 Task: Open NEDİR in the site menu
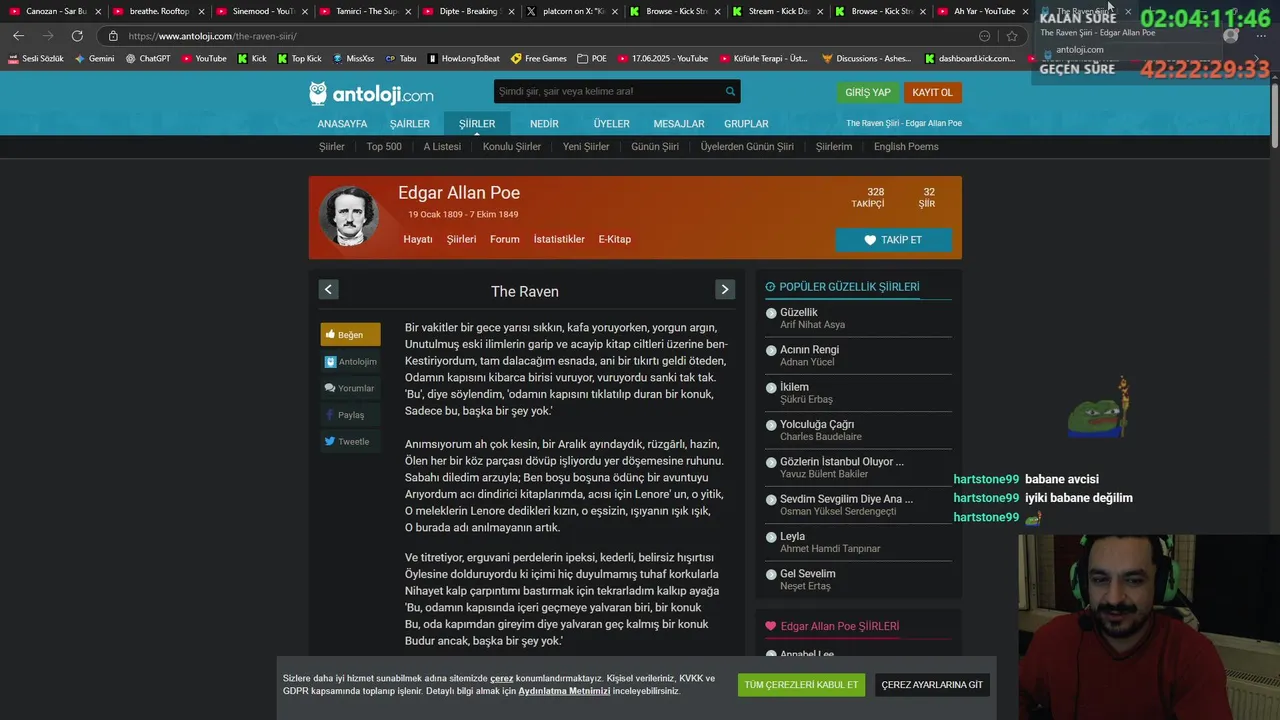[x=544, y=124]
